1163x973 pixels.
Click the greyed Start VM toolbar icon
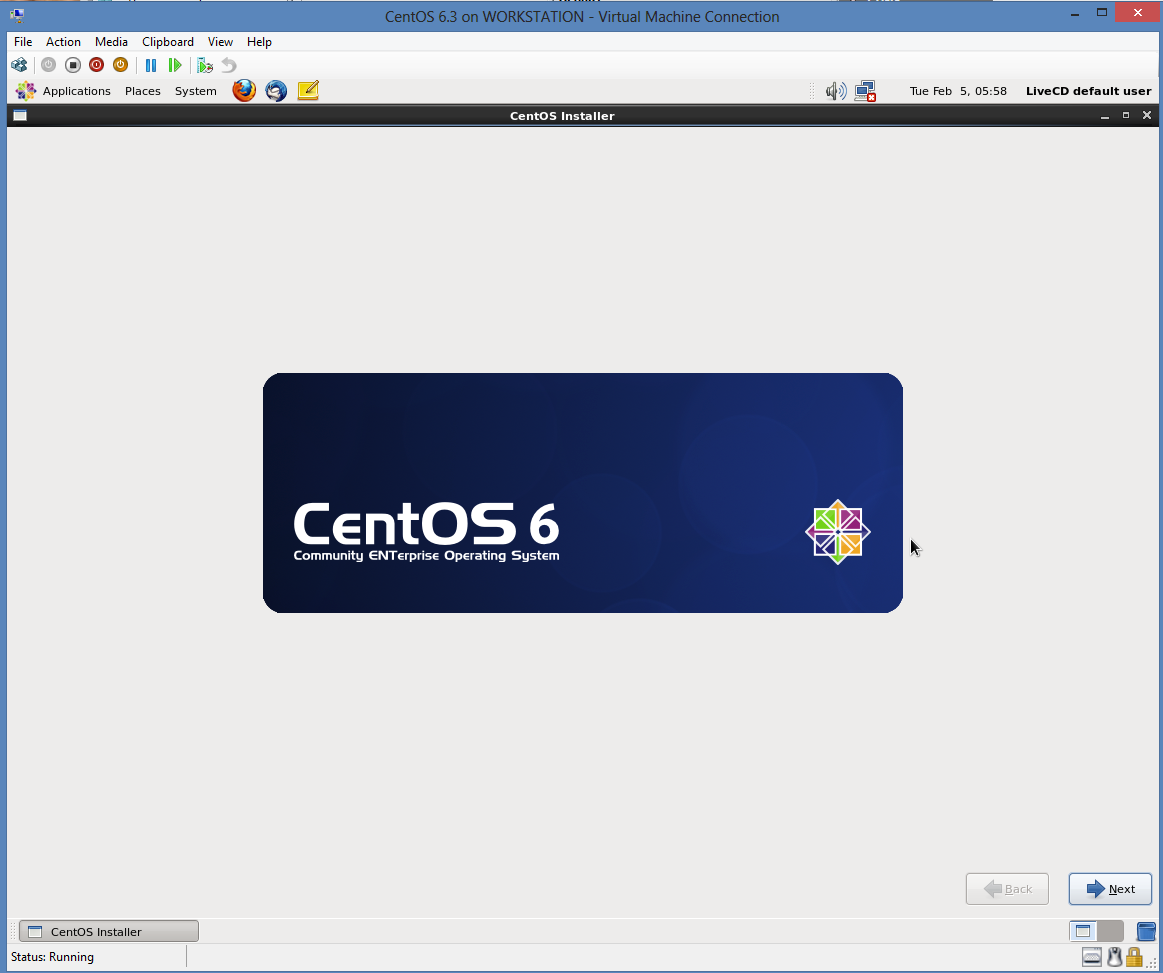pos(48,65)
